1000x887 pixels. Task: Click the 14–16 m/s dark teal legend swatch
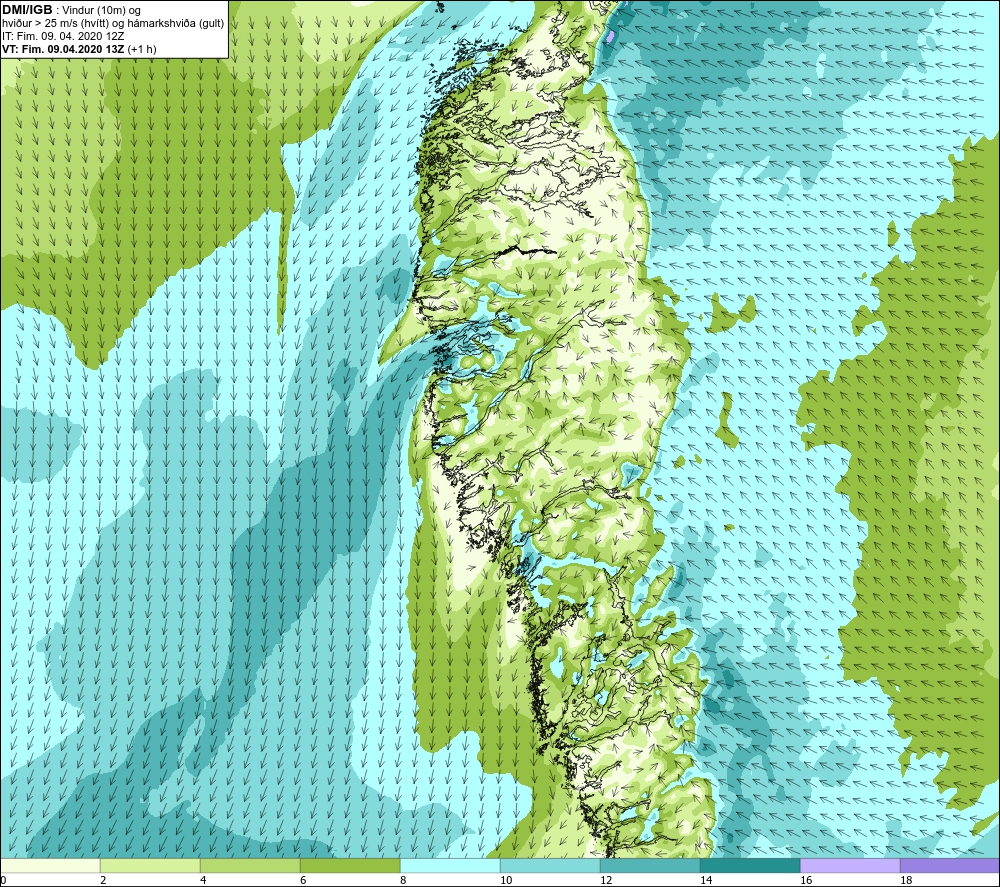pos(750,865)
